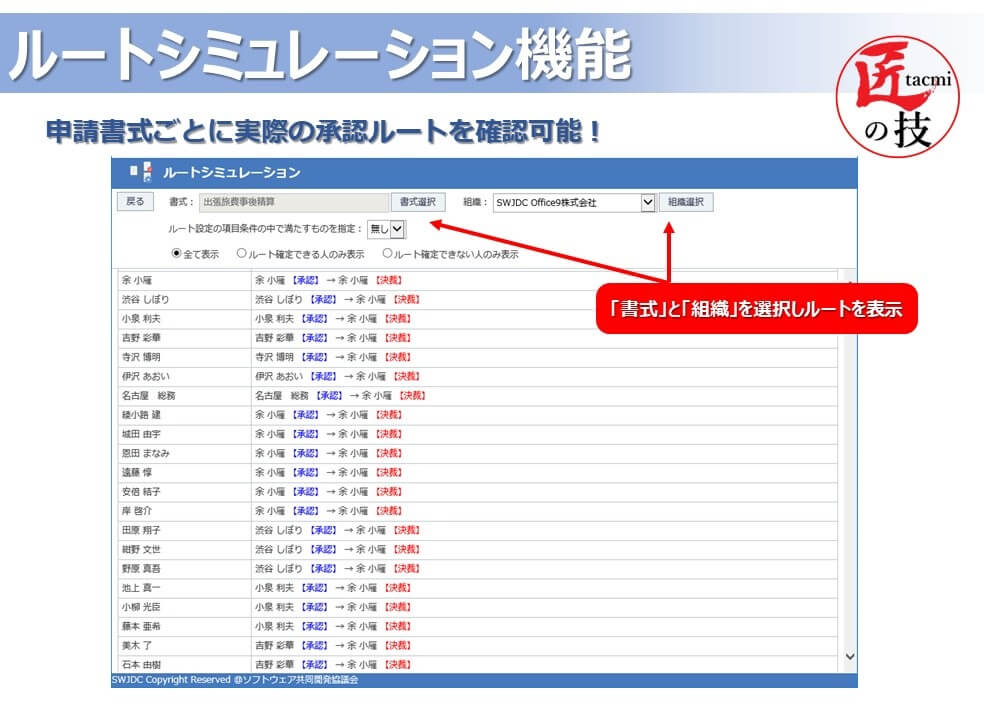Click the 石本 由樹 row at list bottom
984x720 pixels.
141,664
